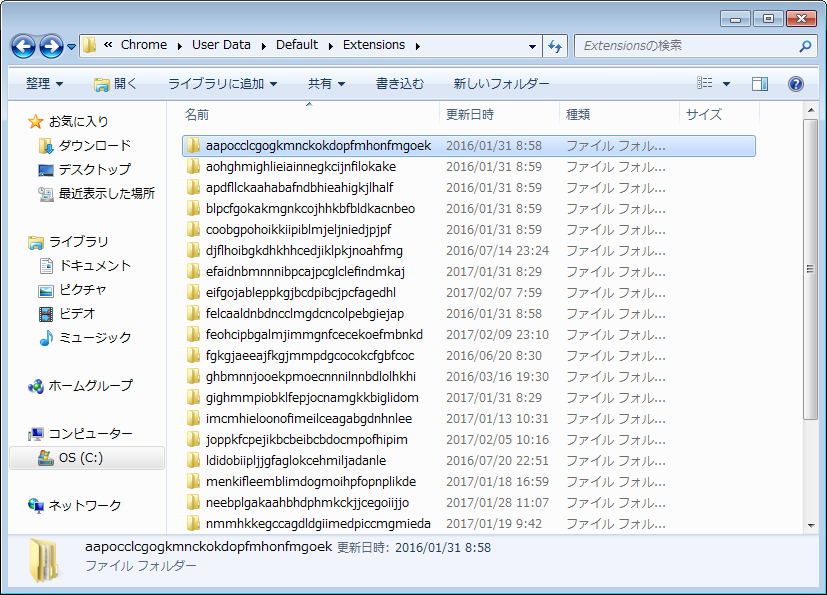Click Chrome in the breadcrumb path
The height and width of the screenshot is (595, 827).
tap(144, 45)
